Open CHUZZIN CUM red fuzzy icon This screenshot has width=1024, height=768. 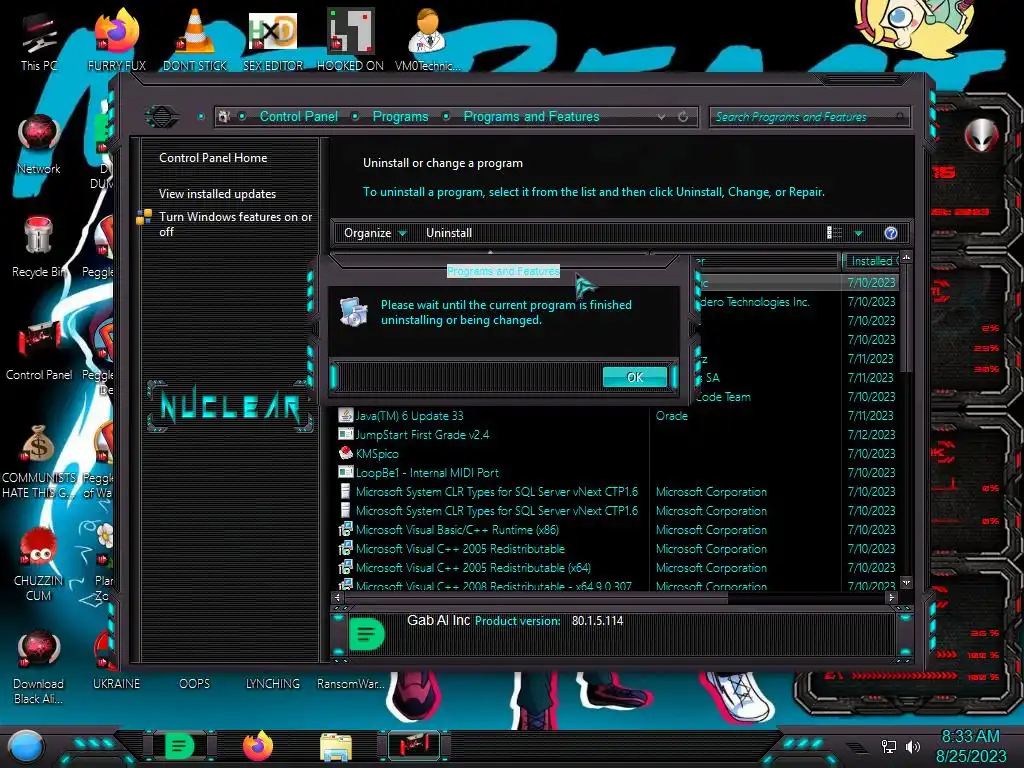[39, 565]
